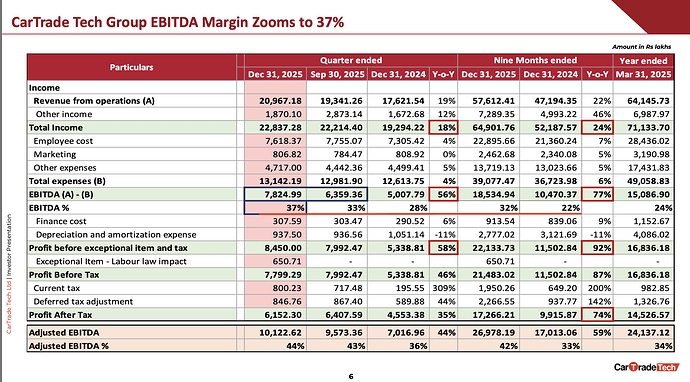
Task: Select Revenue from operations value 20,967.18
Action: pyautogui.click(x=280, y=101)
